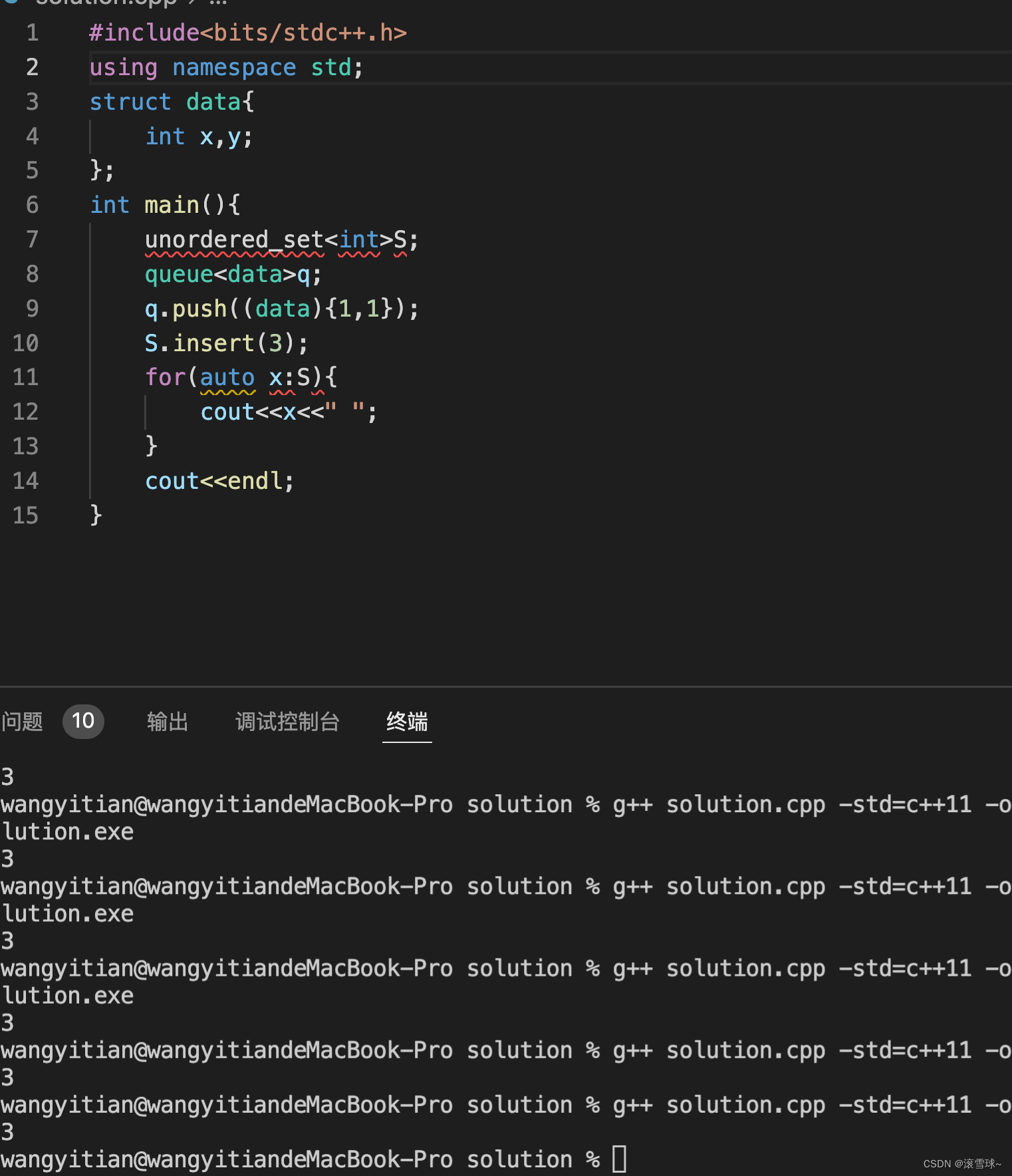Click line number 15 in gutter
Screen dimensions: 1012x1176
pyautogui.click(x=26, y=515)
